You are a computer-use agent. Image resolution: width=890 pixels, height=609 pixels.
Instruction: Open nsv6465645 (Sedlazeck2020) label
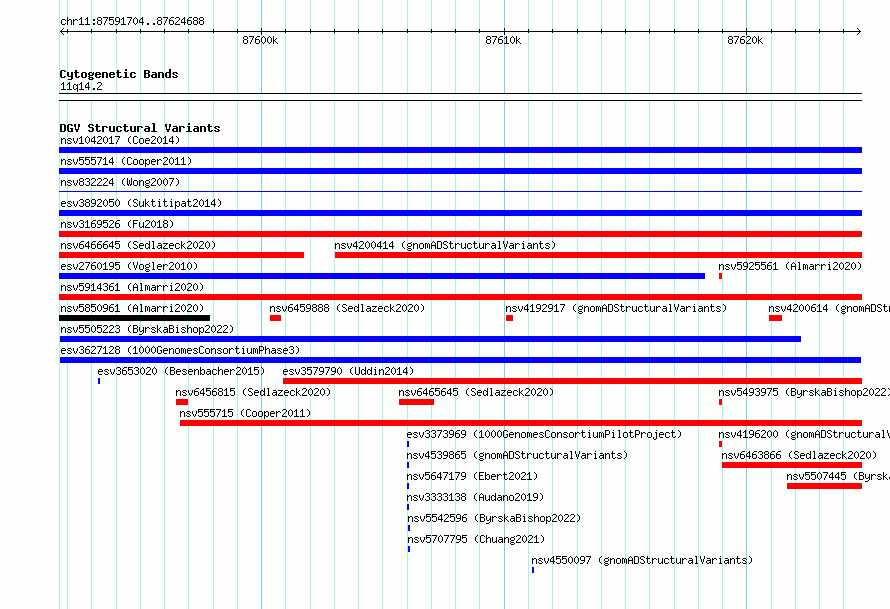[x=476, y=392]
